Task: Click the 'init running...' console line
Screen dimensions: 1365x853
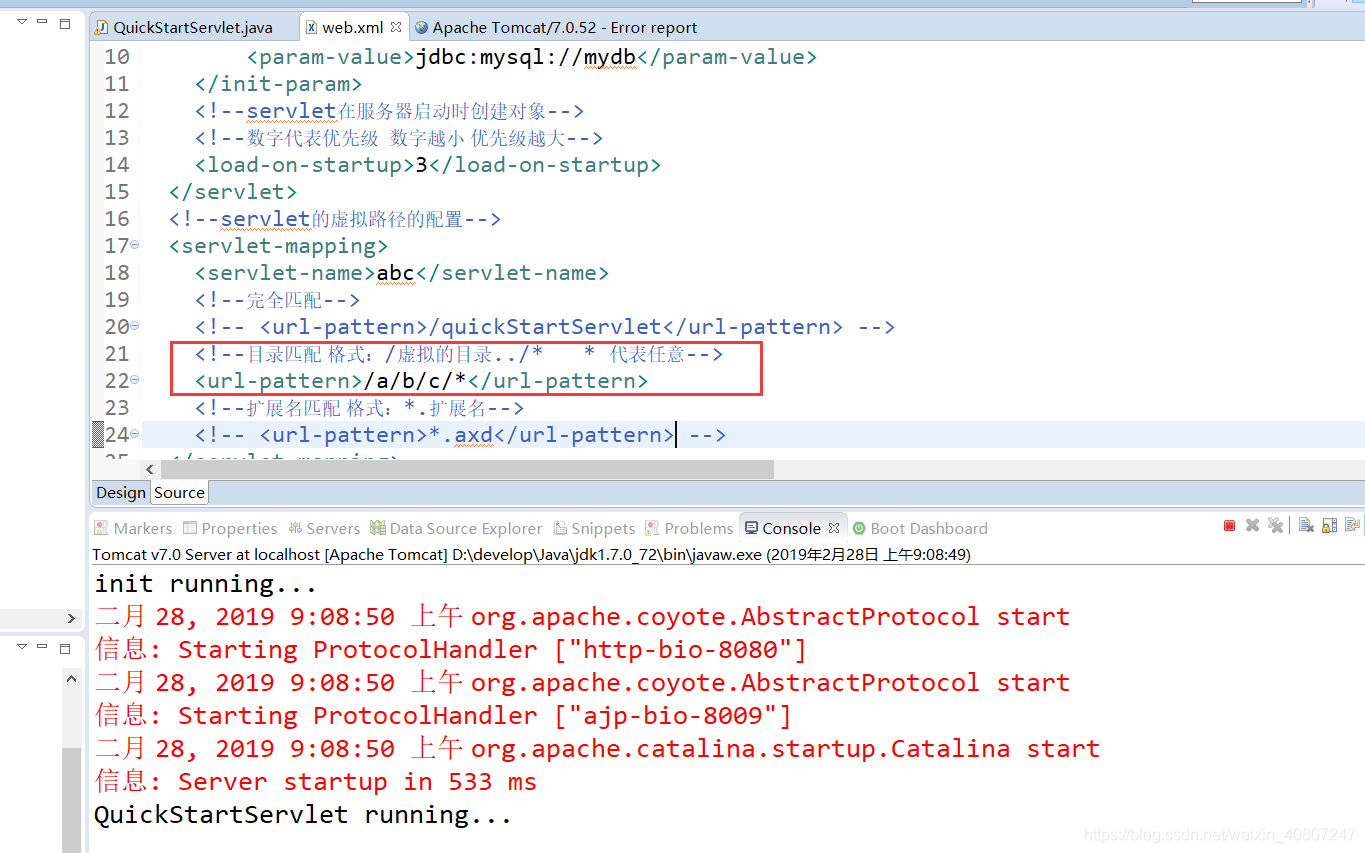Action: [x=206, y=583]
